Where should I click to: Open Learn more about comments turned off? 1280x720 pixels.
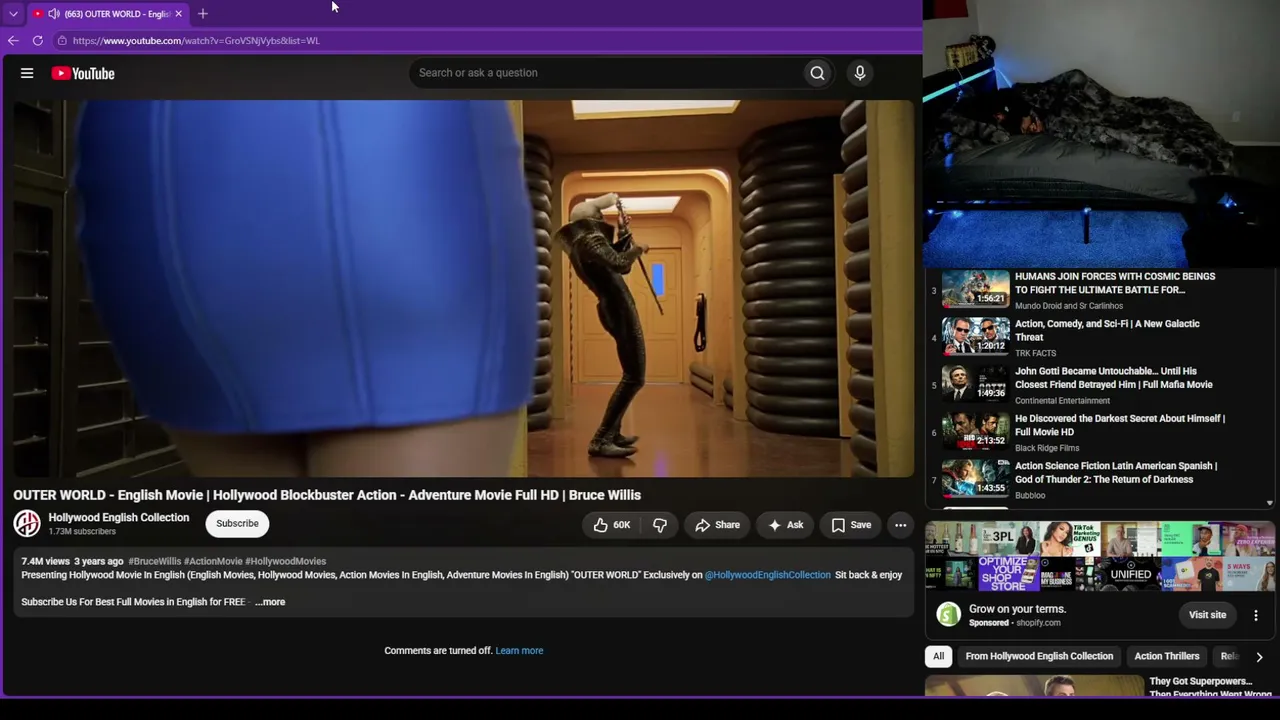point(519,651)
